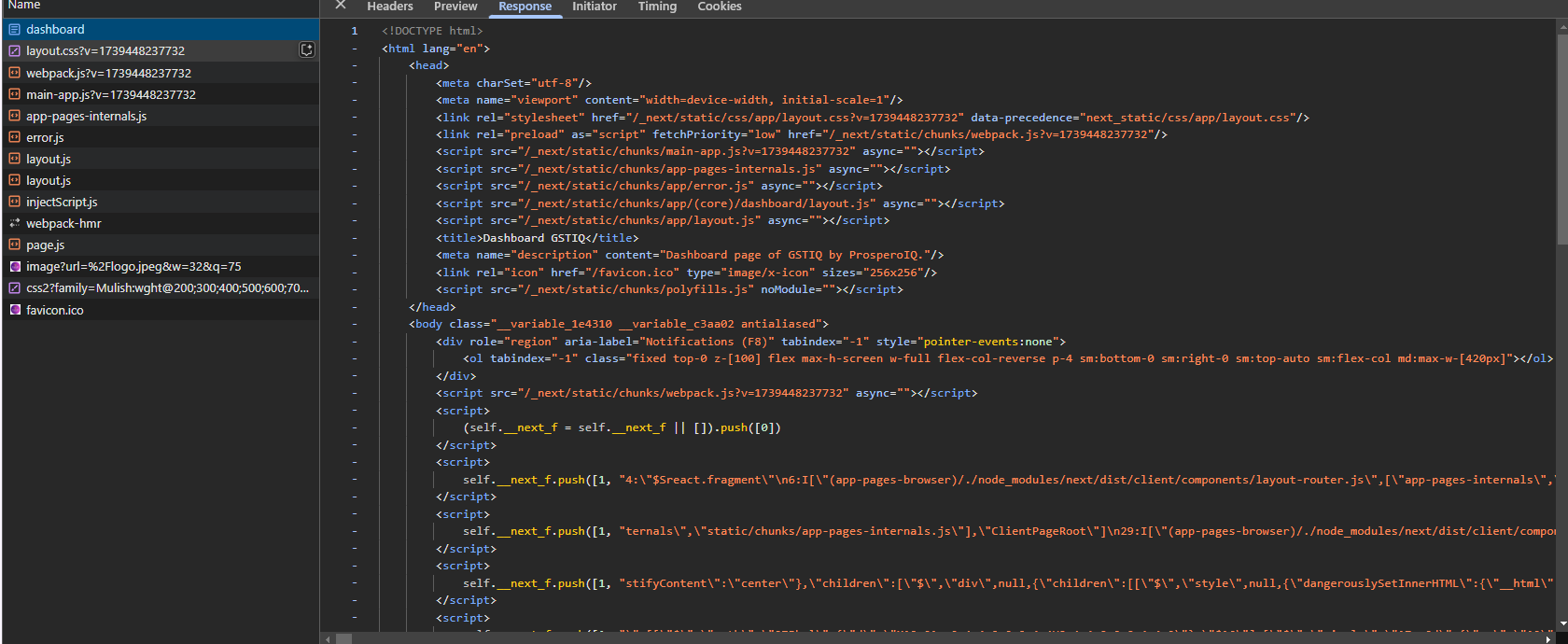Click the scroll-up arrow of response scrollbar

click(1562, 26)
